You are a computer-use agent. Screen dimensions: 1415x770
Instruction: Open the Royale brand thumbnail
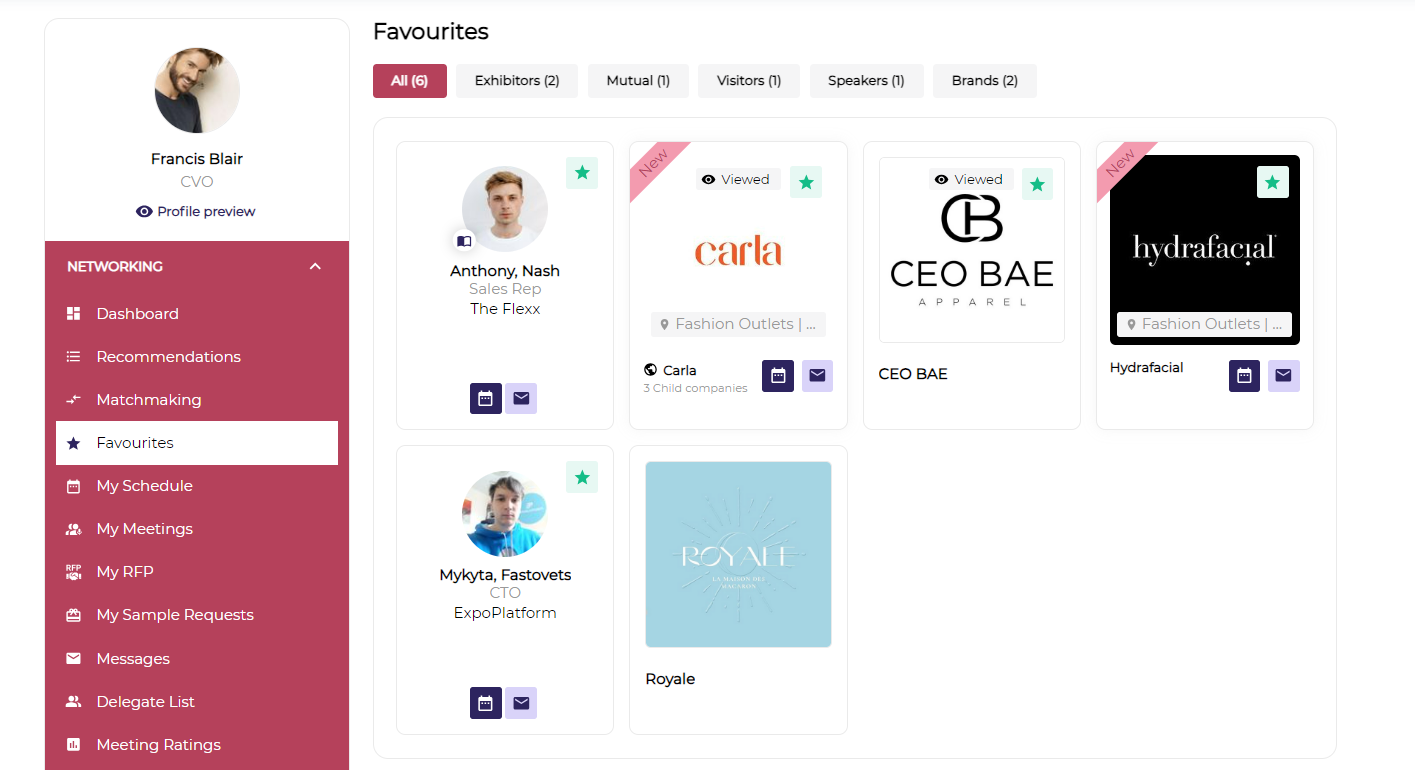pos(738,554)
